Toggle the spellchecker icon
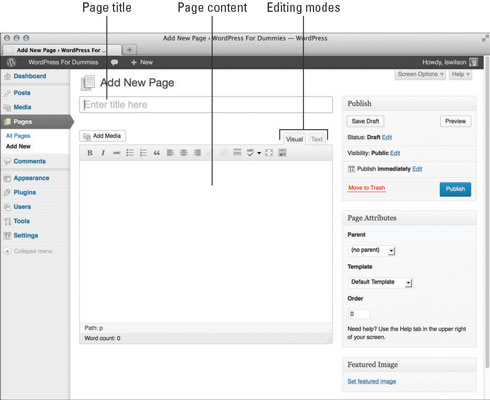 click(x=250, y=153)
